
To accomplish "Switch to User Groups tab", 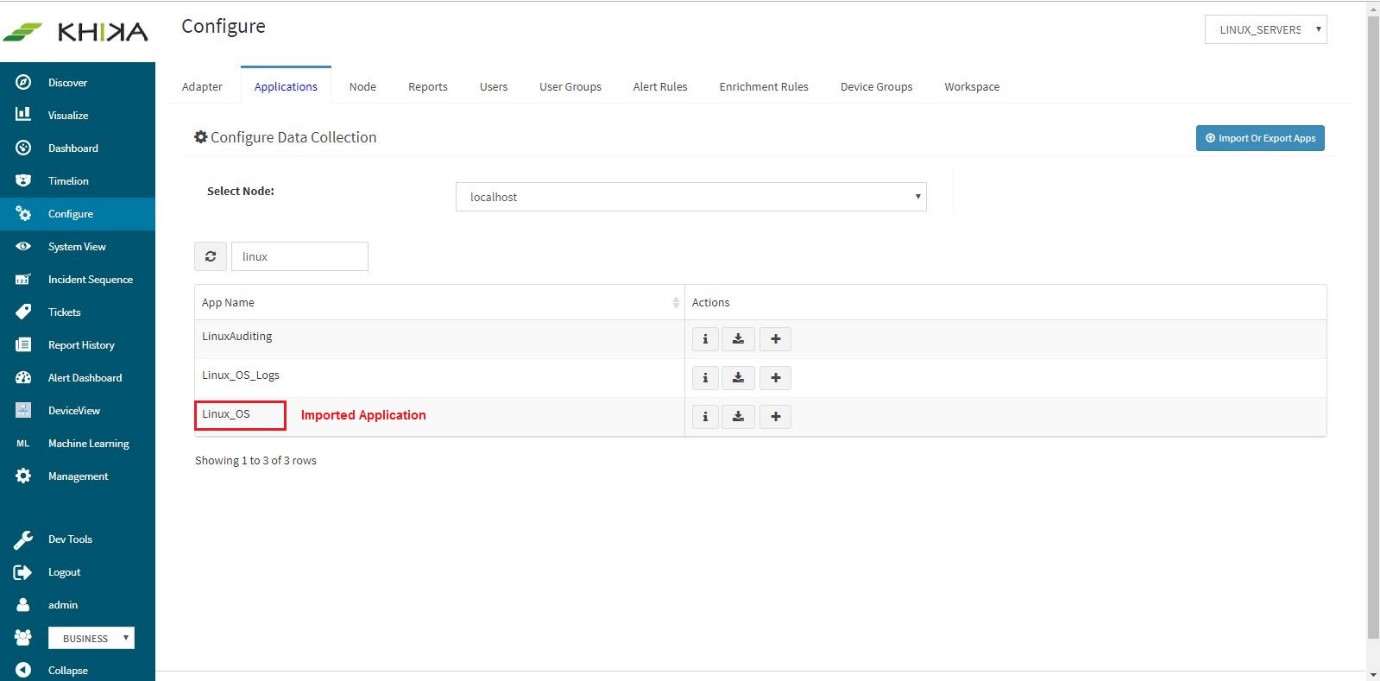I will click(x=570, y=87).
